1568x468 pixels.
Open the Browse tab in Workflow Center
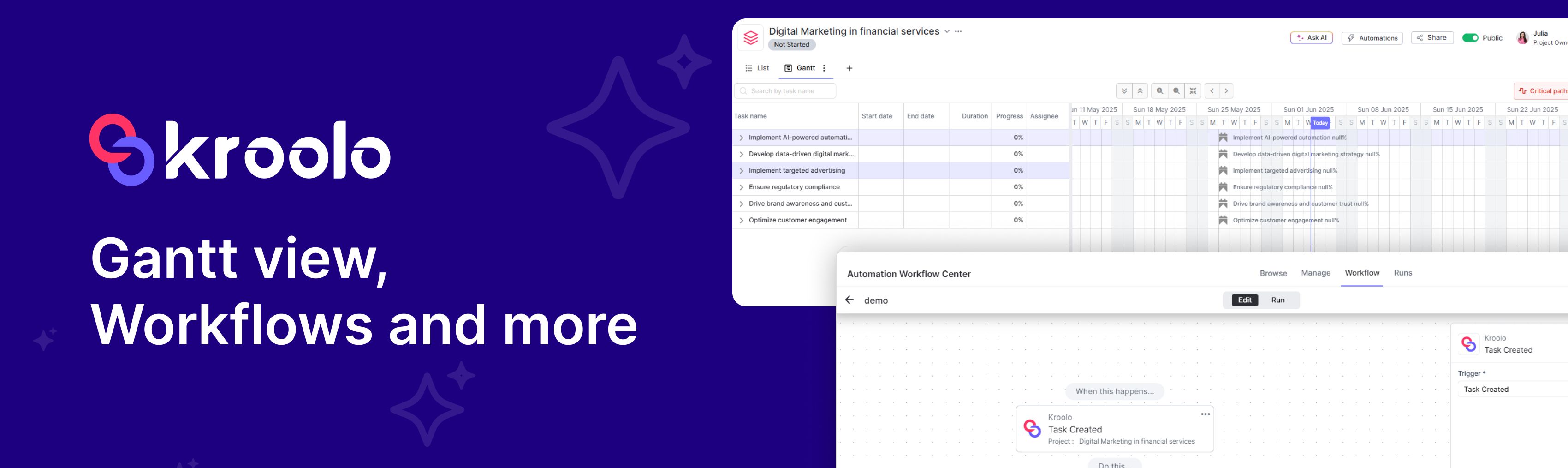pos(1273,273)
